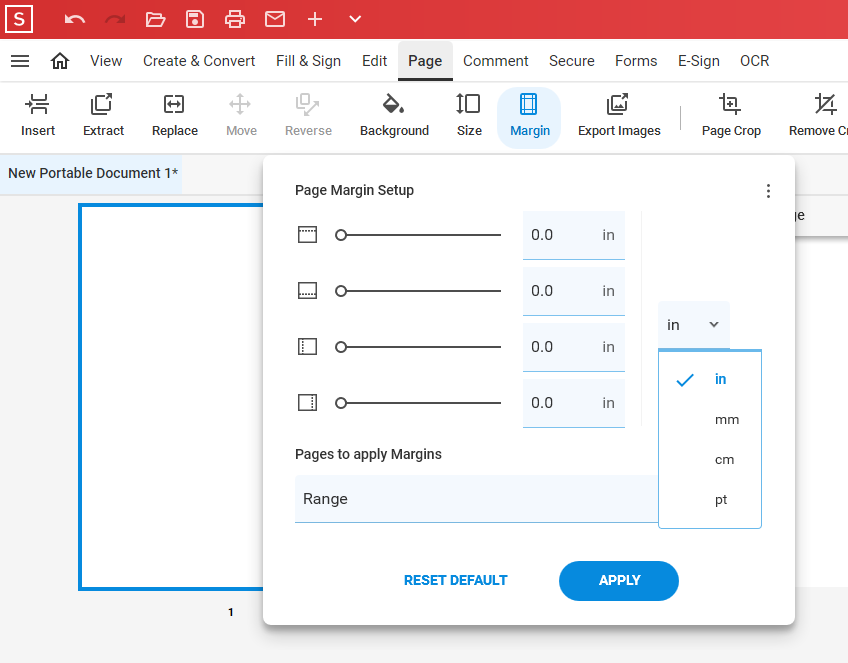Click the Save icon in title bar
This screenshot has height=663, width=848.
(195, 19)
